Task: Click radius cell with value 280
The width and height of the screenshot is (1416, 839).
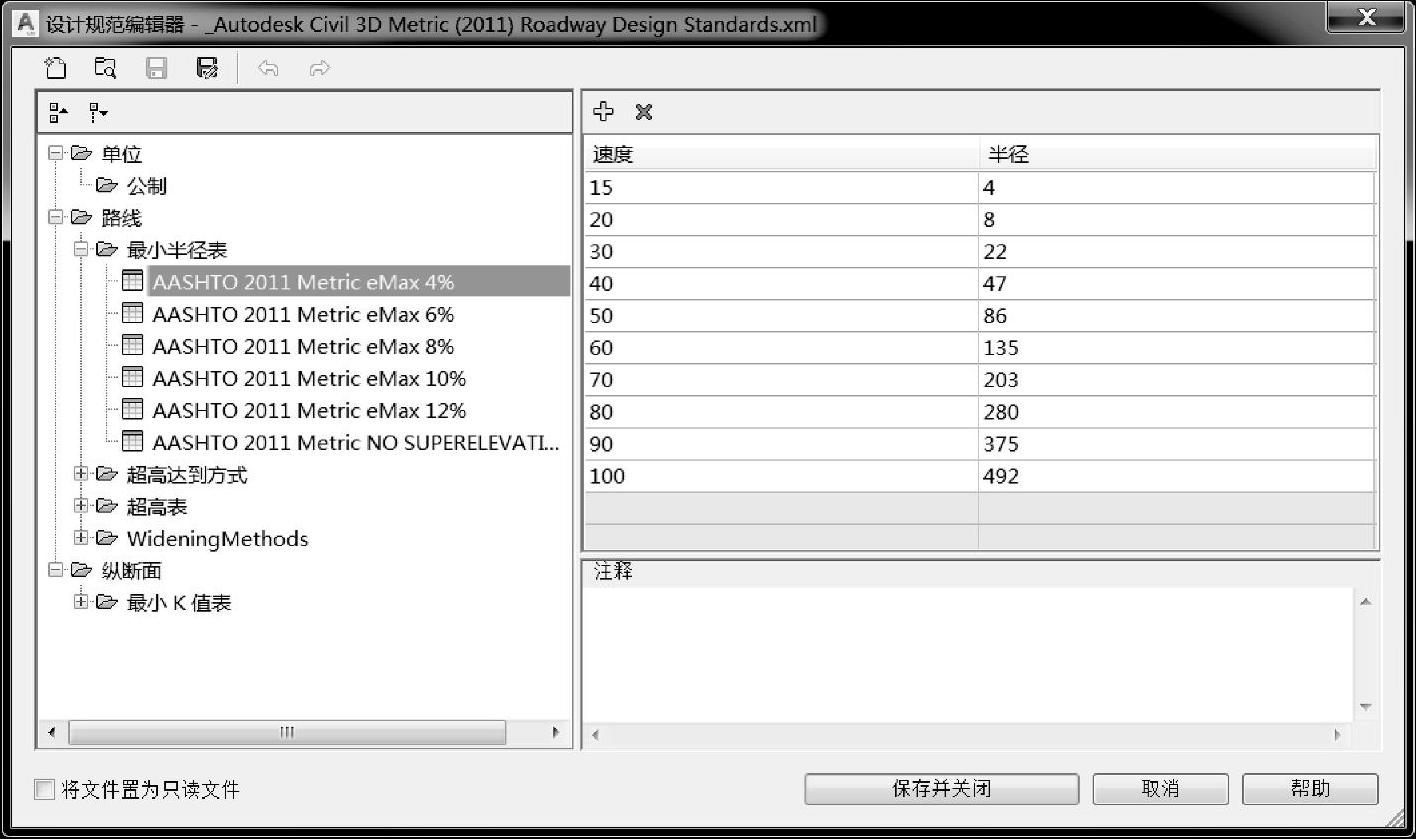Action: pyautogui.click(x=1177, y=412)
